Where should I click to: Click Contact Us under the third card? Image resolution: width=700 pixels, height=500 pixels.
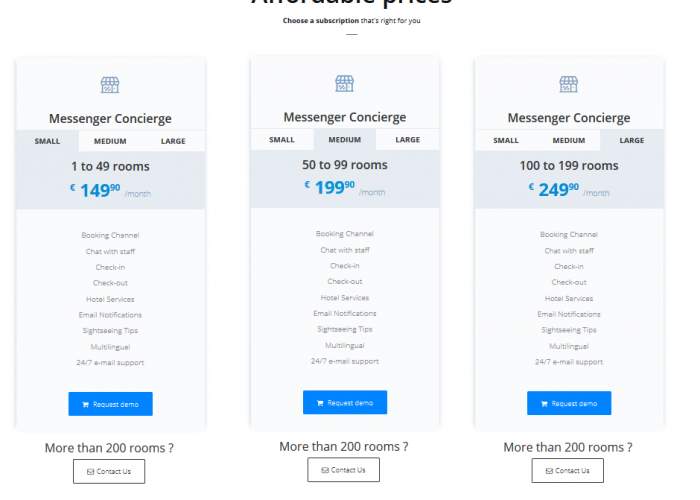[x=567, y=471]
